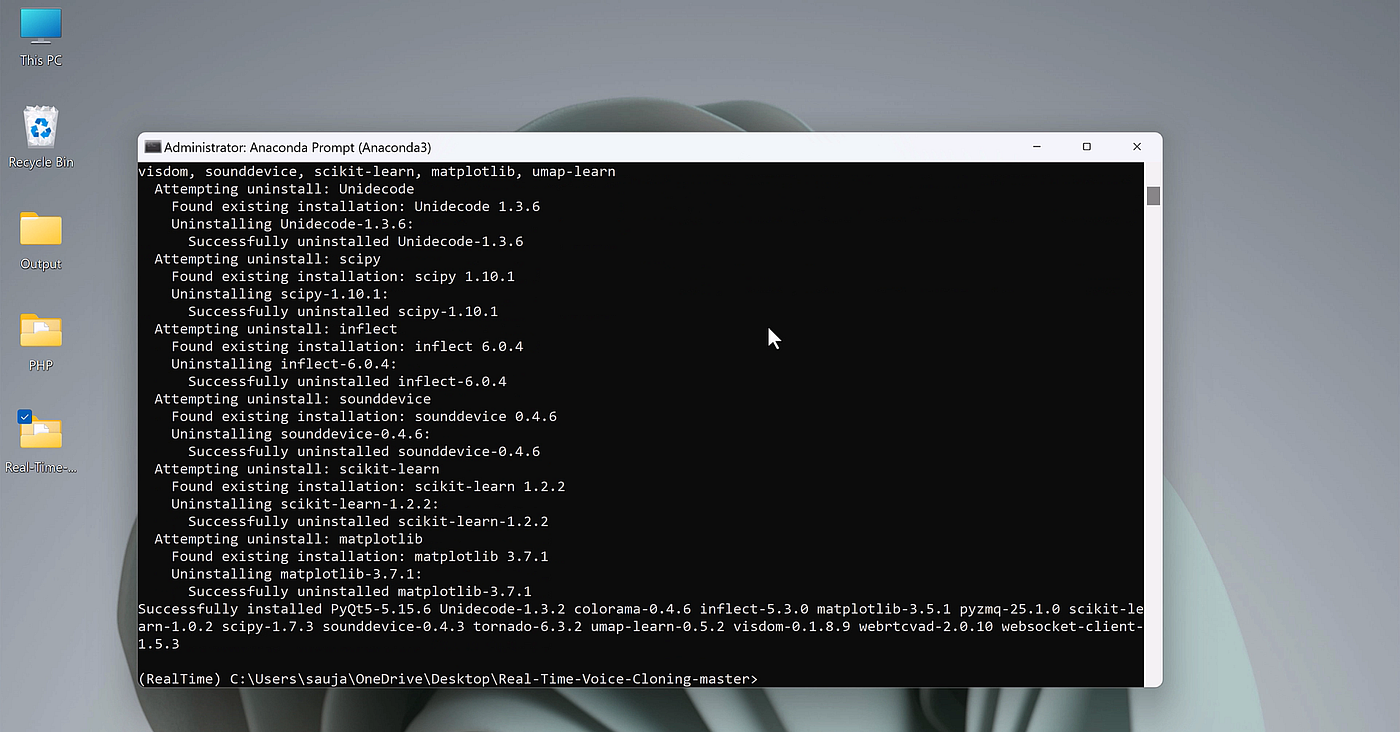This screenshot has width=1400, height=732.
Task: Select the Output folder on desktop
Action: pyautogui.click(x=41, y=241)
